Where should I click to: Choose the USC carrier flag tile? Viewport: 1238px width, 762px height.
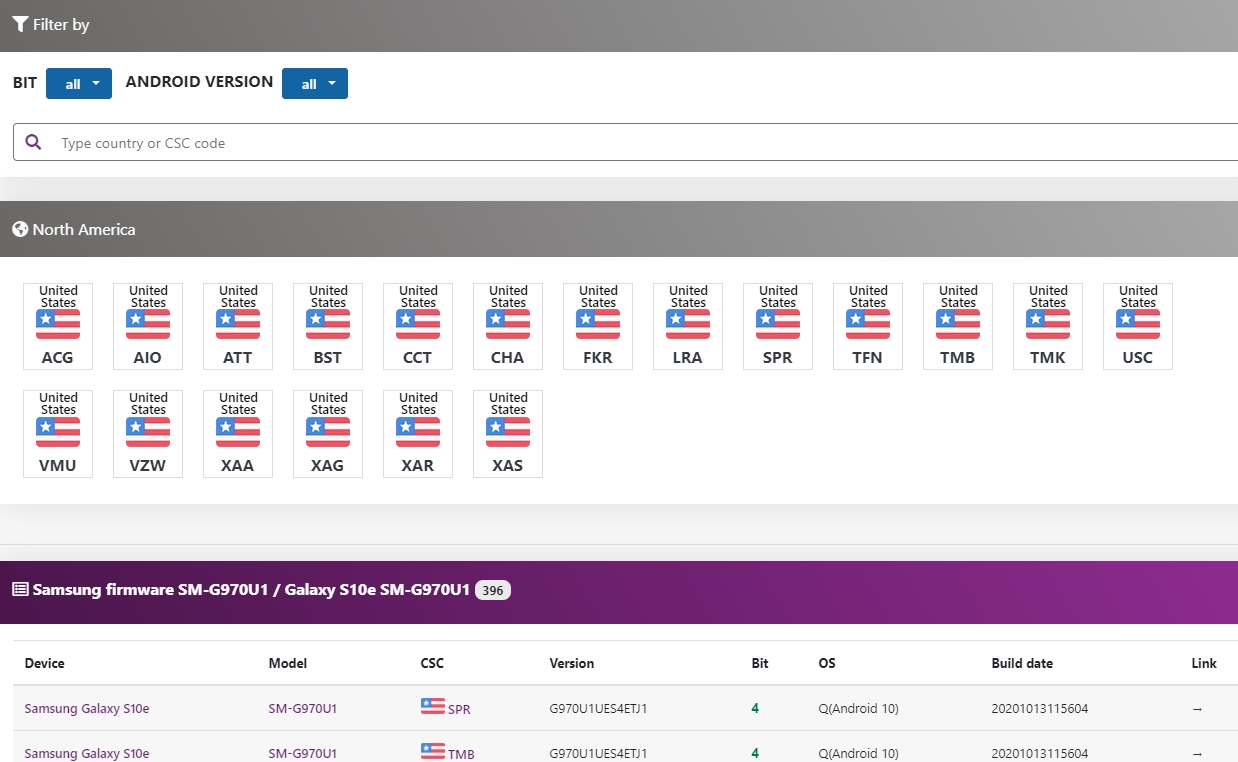(x=1138, y=326)
